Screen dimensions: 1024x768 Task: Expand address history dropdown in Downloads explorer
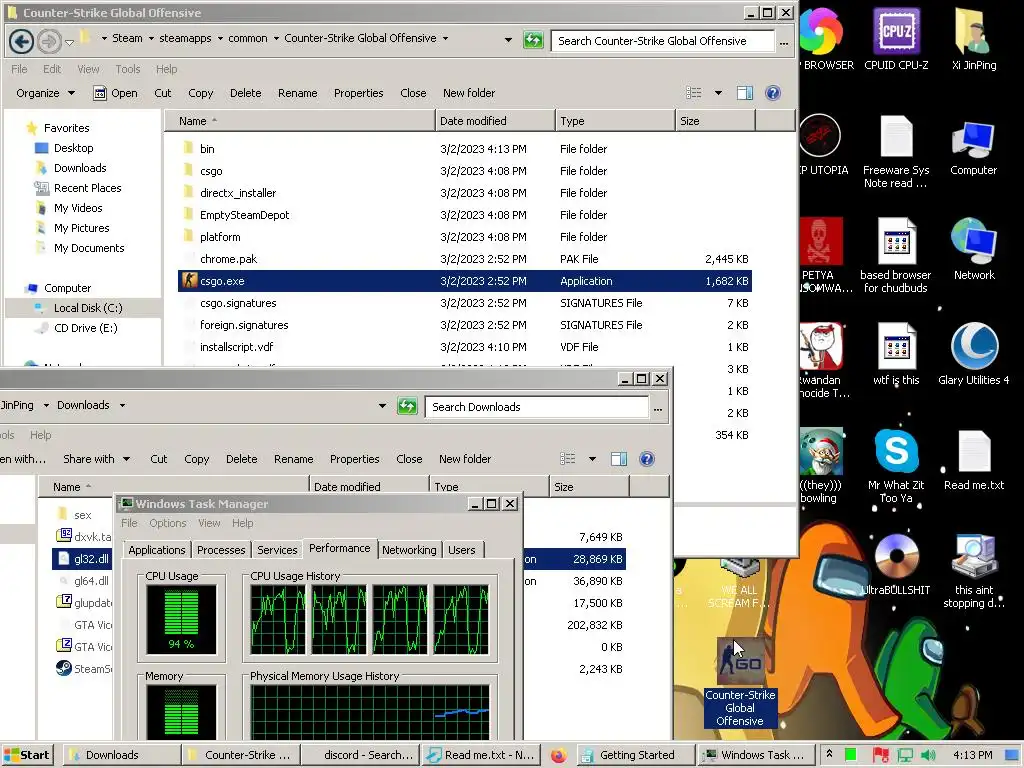[382, 406]
